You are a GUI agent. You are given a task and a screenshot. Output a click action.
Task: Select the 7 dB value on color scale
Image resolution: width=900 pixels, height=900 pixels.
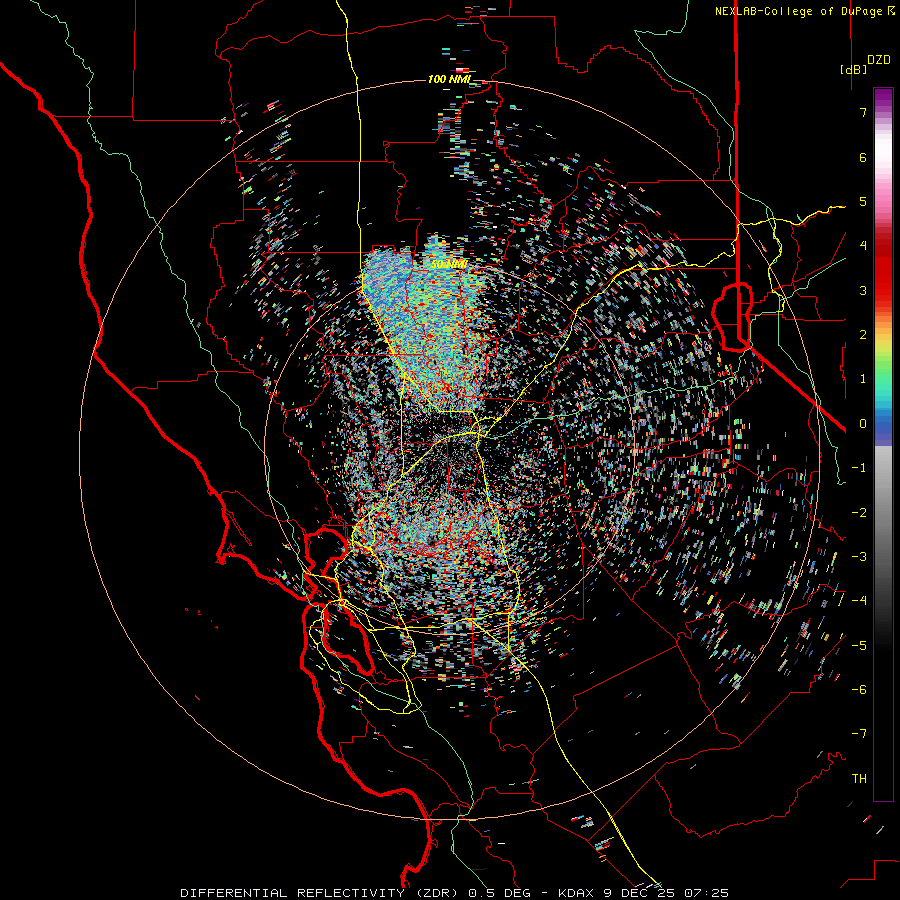point(863,112)
